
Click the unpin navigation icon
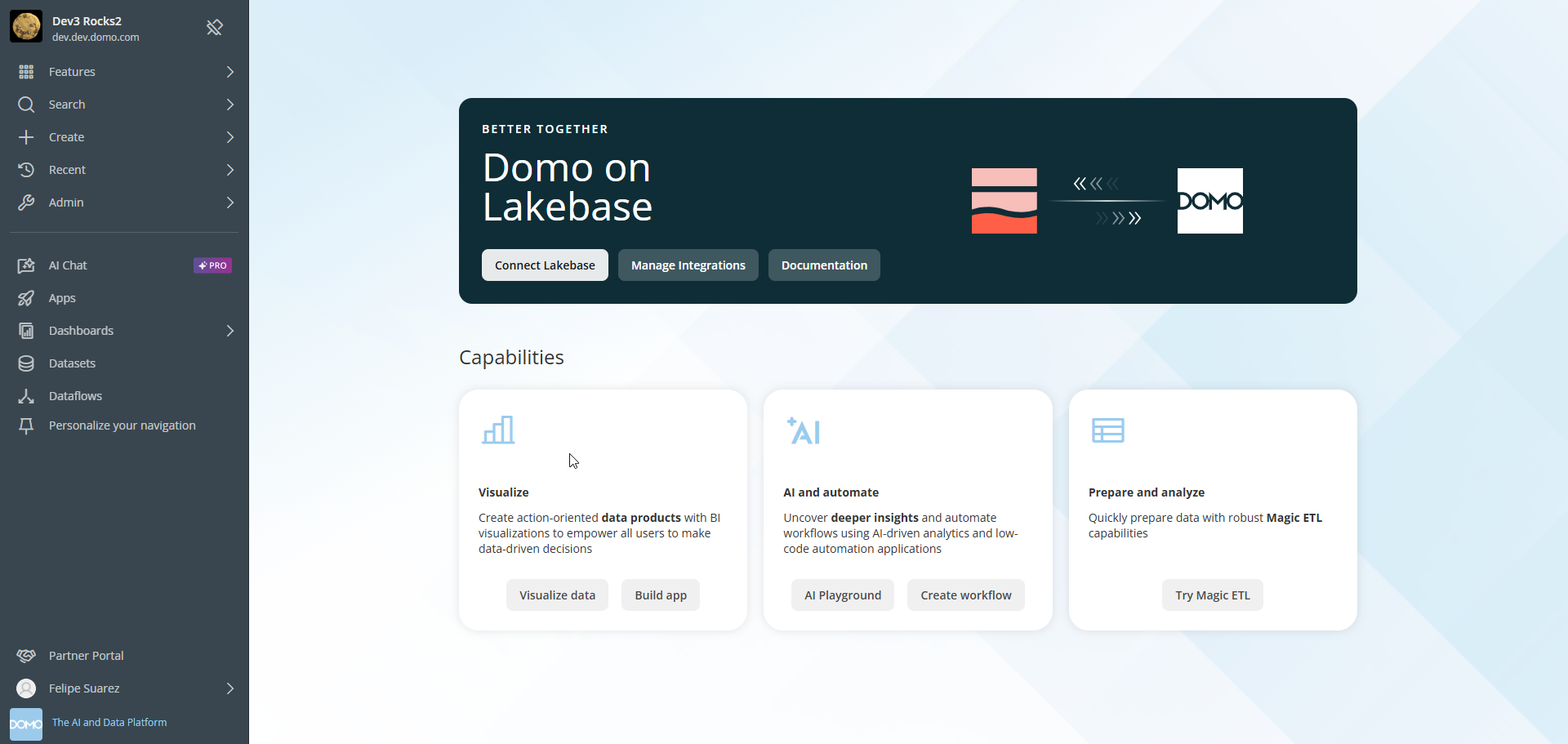click(215, 28)
